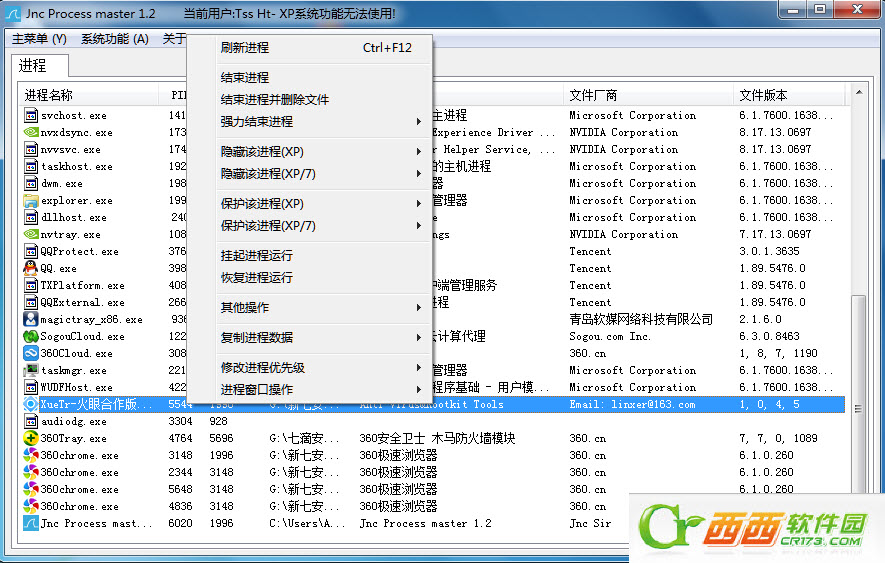The width and height of the screenshot is (885, 563).
Task: Click the nvxdsync.exe NVIDIA icon
Action: (30, 132)
